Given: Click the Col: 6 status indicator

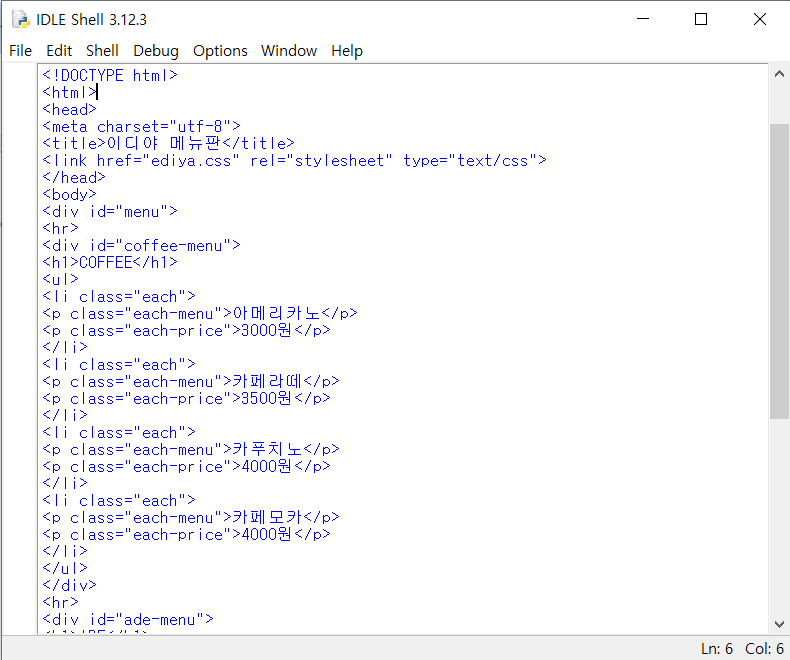Looking at the screenshot, I should 764,648.
